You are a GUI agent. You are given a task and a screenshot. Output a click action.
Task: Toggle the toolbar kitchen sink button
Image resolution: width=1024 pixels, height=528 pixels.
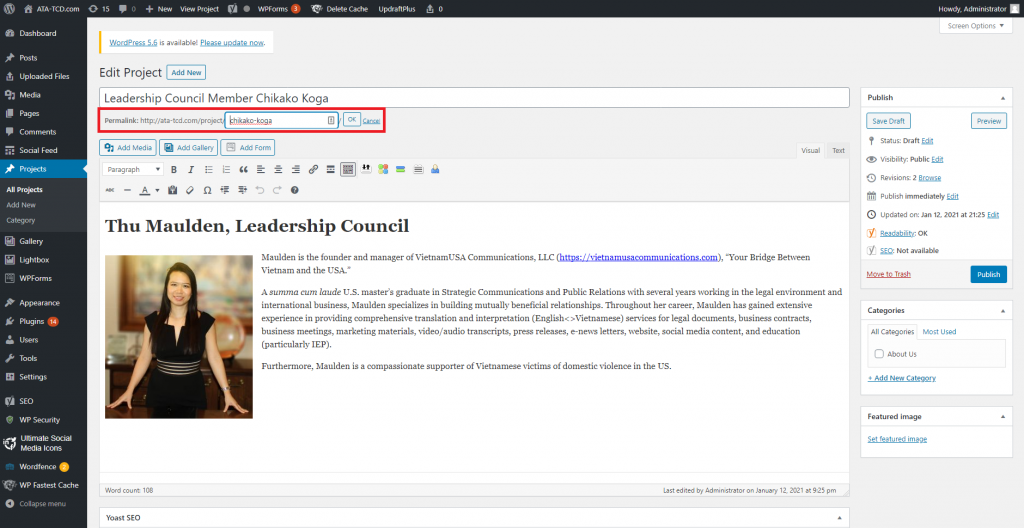pos(347,169)
